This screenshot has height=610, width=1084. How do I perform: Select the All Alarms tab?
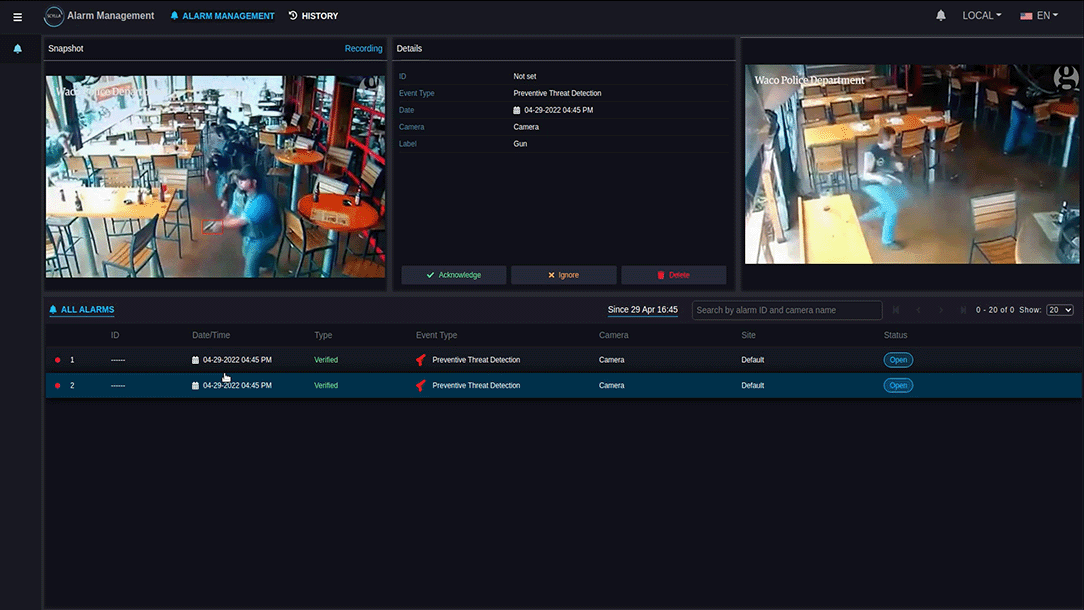pos(81,310)
